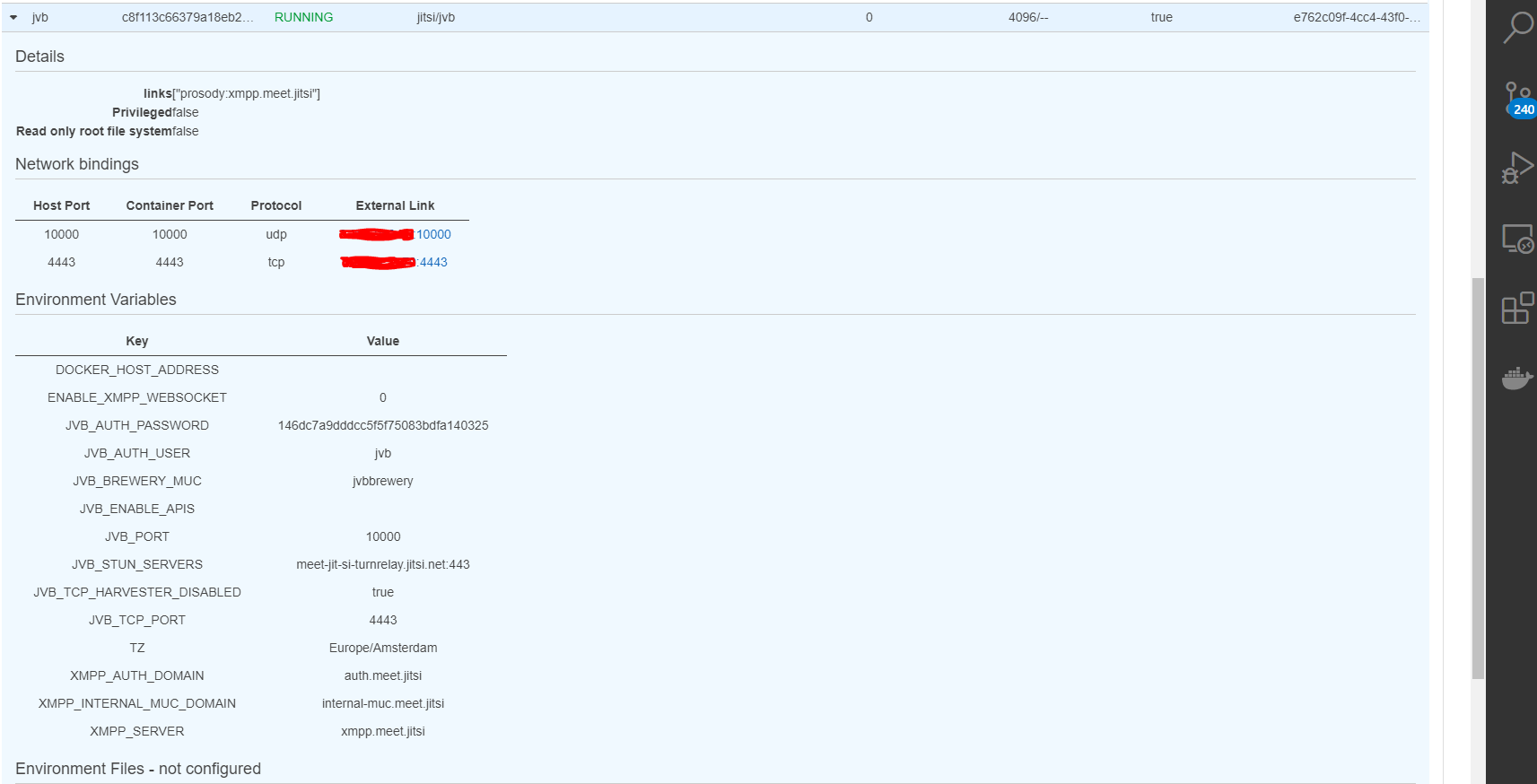This screenshot has width=1537, height=784.
Task: Open the Docker view
Action: click(x=1517, y=378)
